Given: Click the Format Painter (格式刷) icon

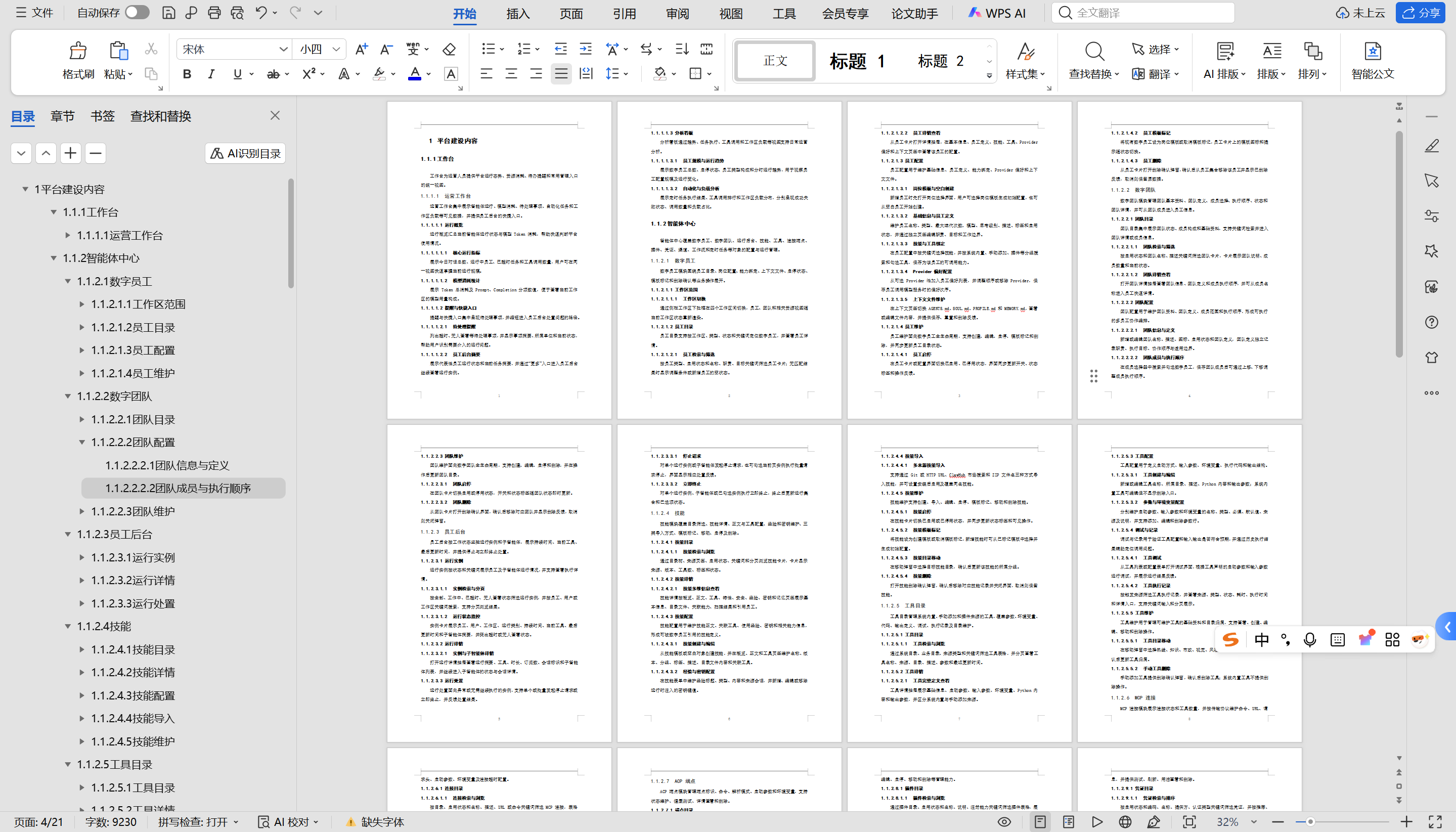Looking at the screenshot, I should 78,51.
